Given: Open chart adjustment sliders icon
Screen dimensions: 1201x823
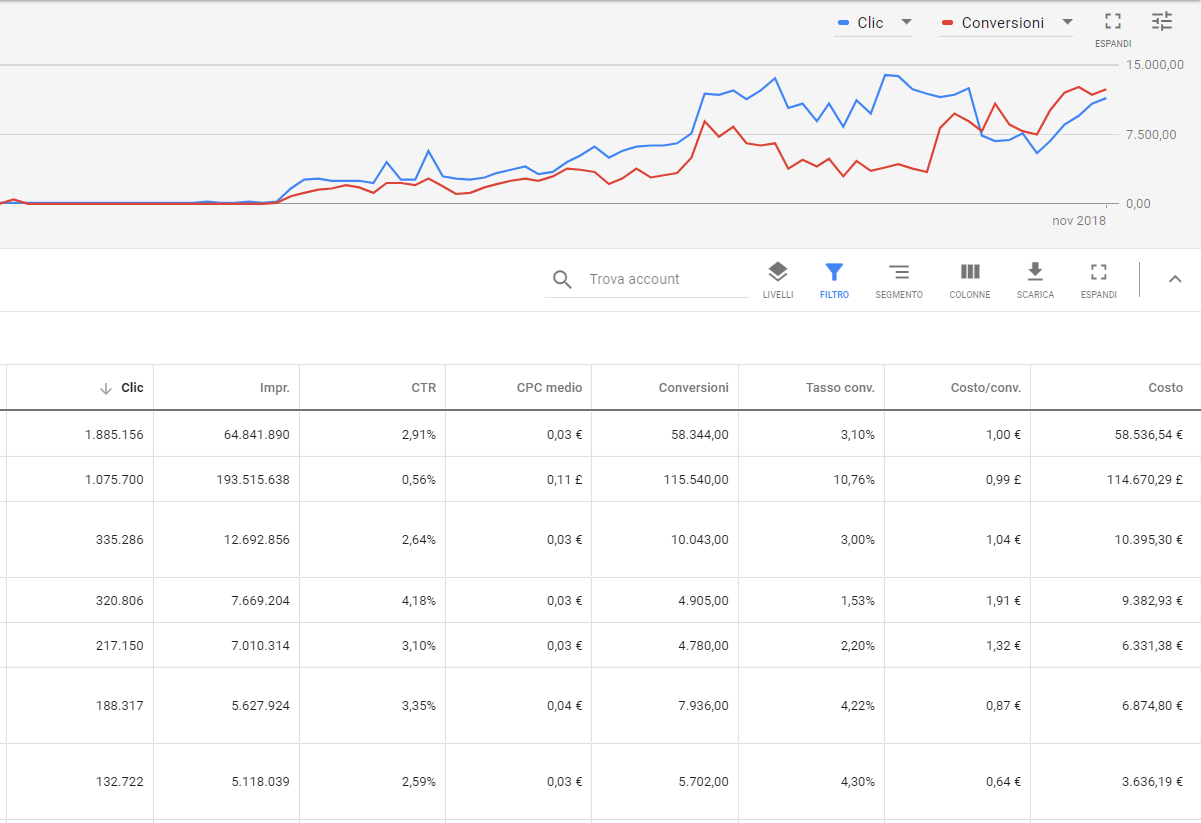Looking at the screenshot, I should point(1161,21).
